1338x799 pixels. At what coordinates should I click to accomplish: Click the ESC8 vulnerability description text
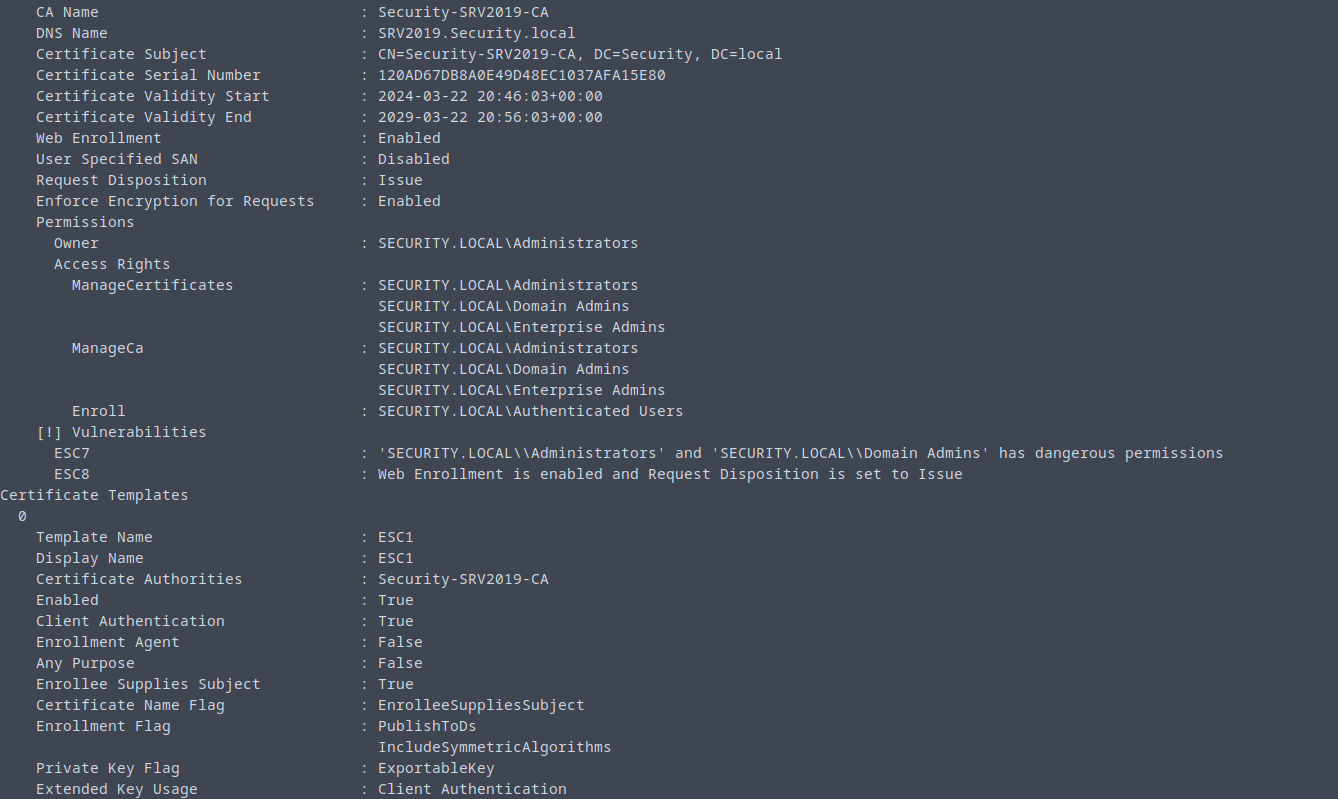(670, 475)
